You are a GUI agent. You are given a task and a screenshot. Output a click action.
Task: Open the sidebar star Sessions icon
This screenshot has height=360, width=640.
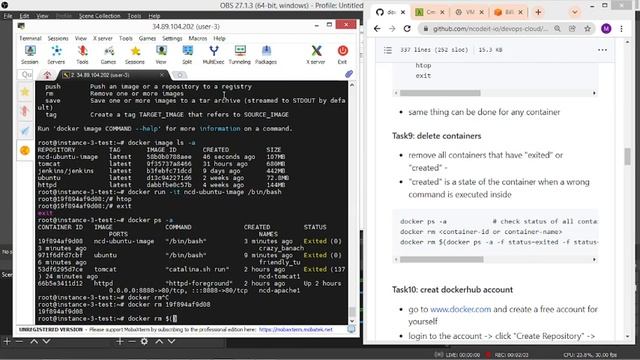pyautogui.click(x=25, y=92)
